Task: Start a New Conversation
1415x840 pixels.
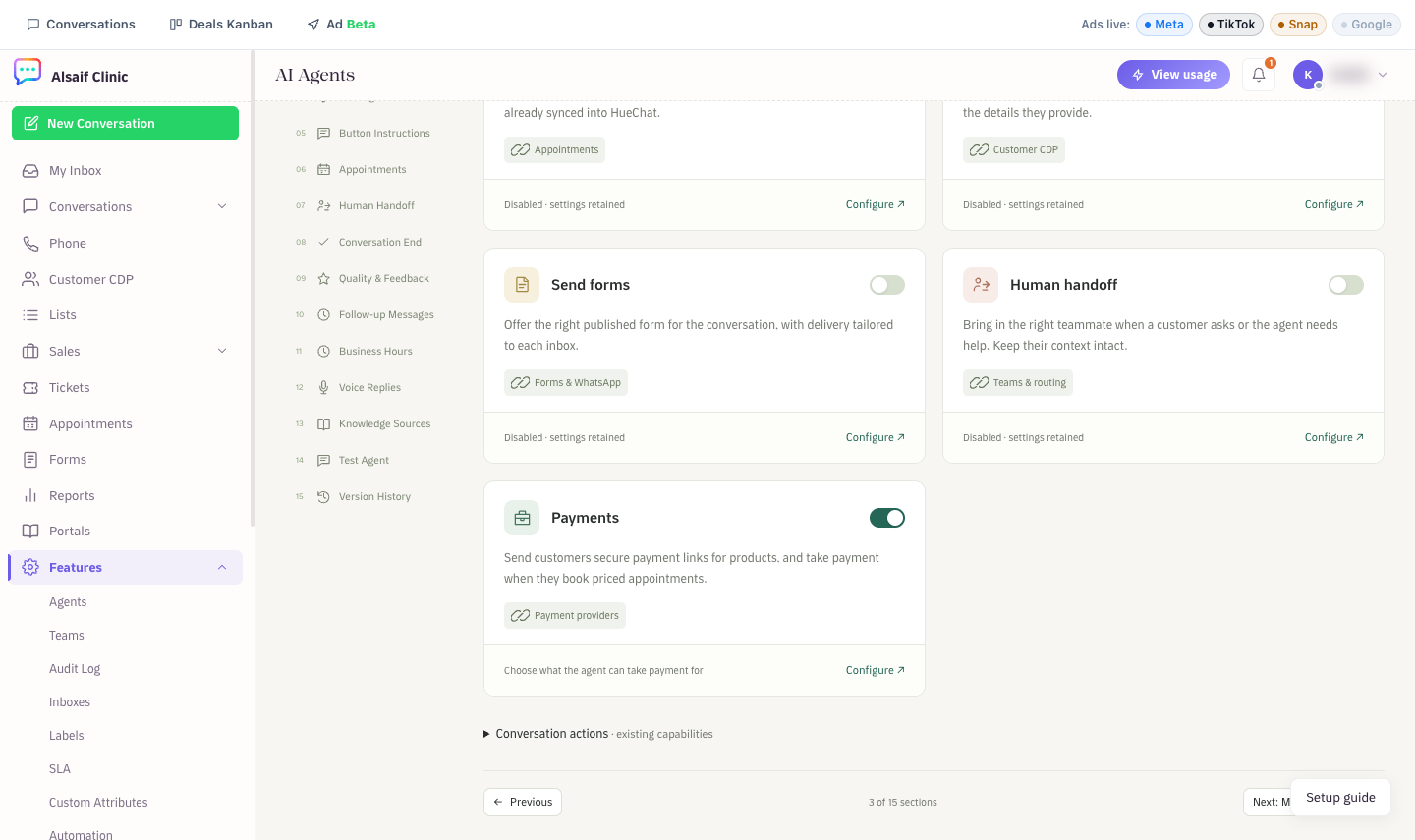Action: tap(125, 124)
